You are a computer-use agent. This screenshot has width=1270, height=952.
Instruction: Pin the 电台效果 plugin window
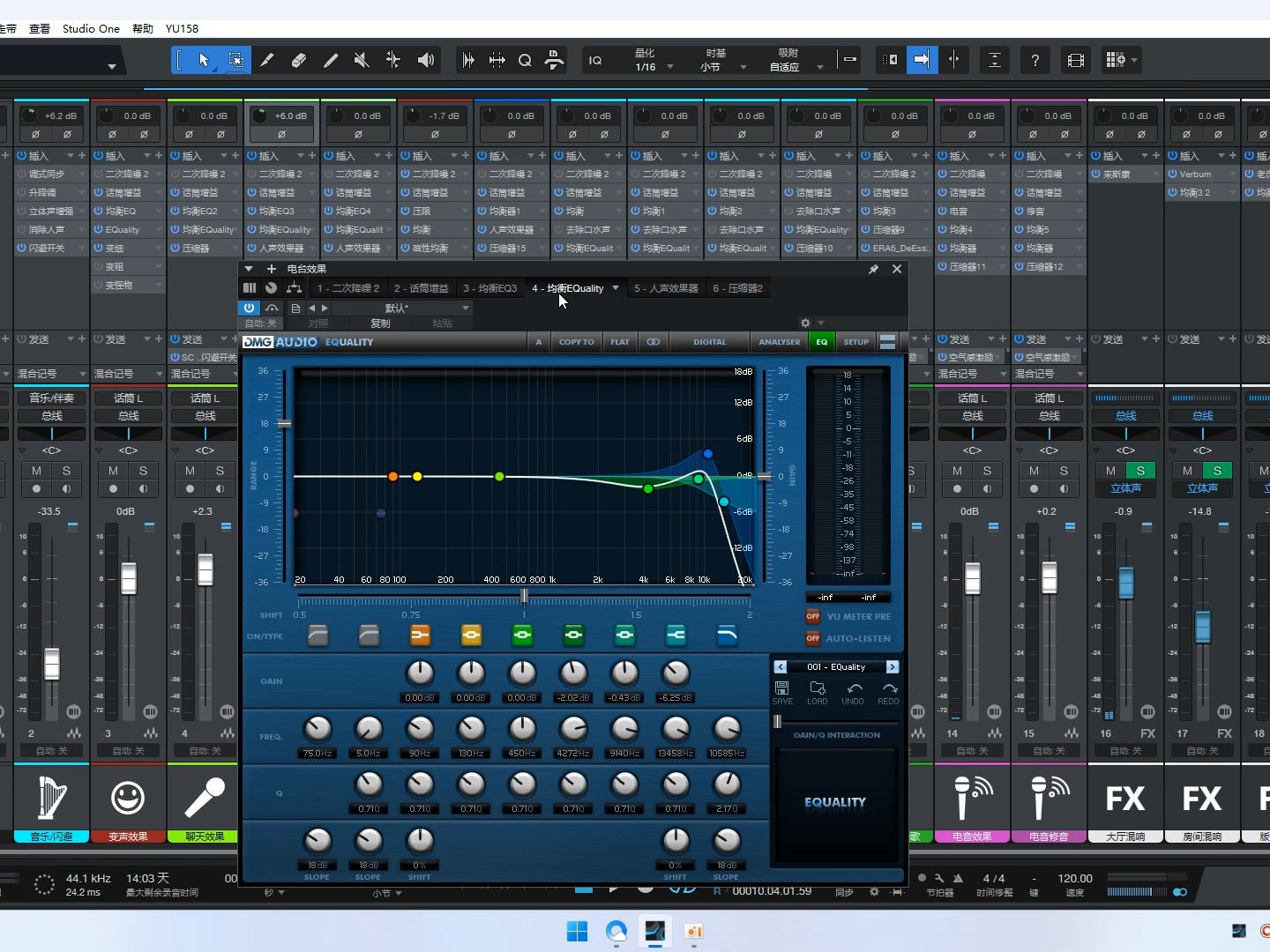coord(873,269)
